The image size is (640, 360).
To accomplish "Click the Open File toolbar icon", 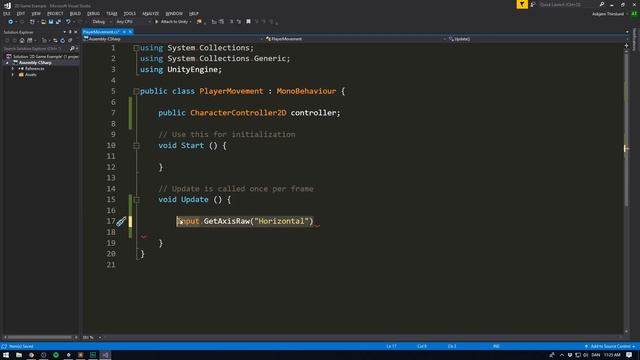I will [43, 22].
